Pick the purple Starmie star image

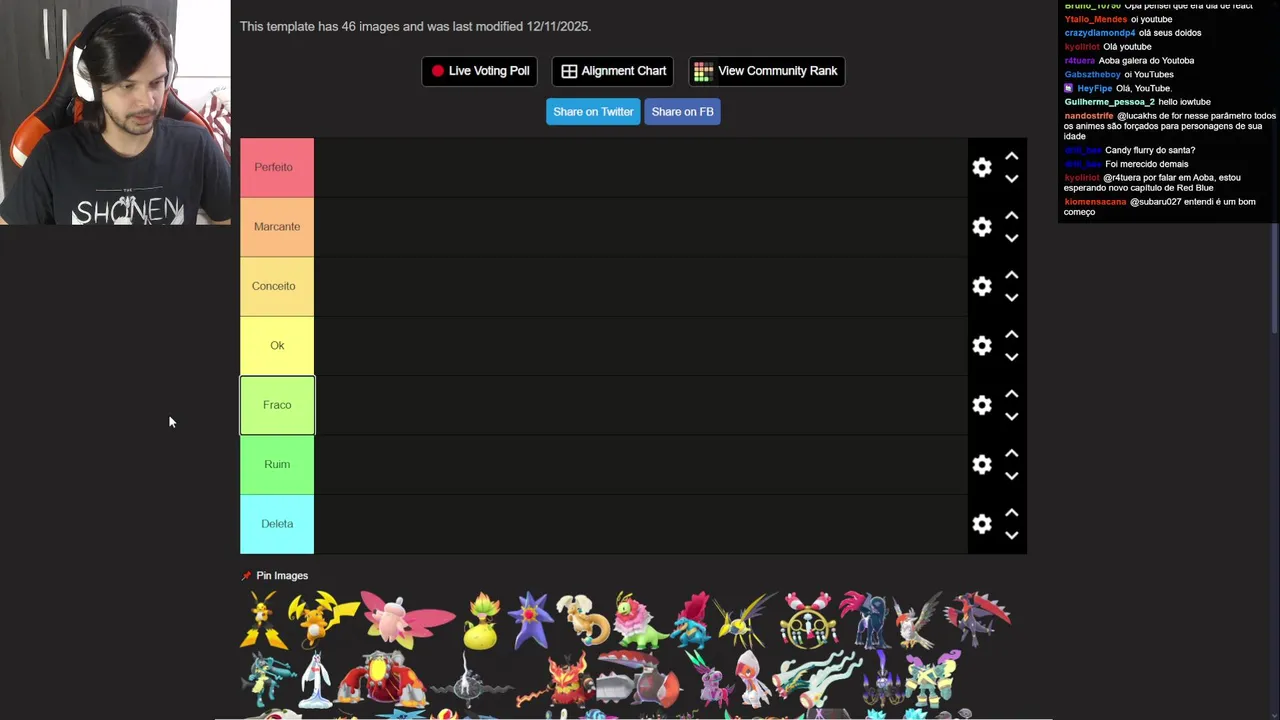coord(530,619)
